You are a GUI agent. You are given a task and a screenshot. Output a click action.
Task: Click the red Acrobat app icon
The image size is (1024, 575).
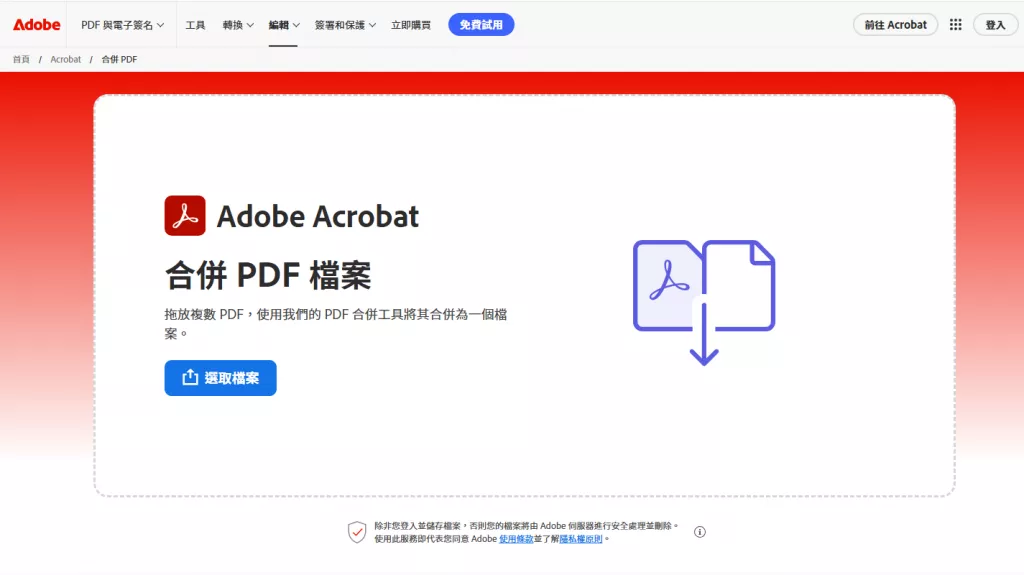(185, 216)
